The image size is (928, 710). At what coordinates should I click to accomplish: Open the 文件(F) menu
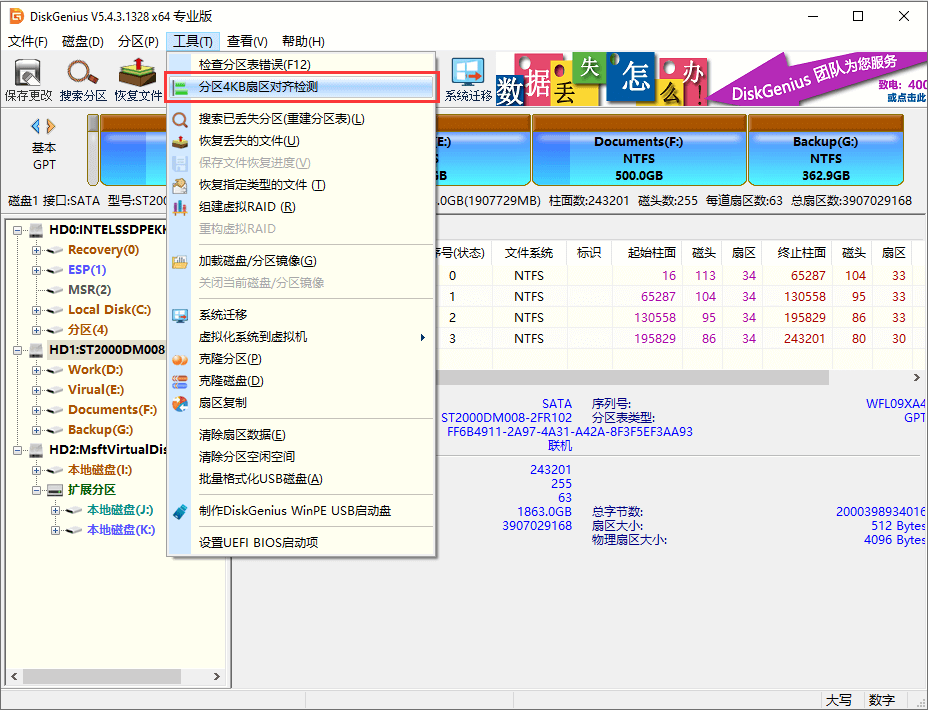28,41
